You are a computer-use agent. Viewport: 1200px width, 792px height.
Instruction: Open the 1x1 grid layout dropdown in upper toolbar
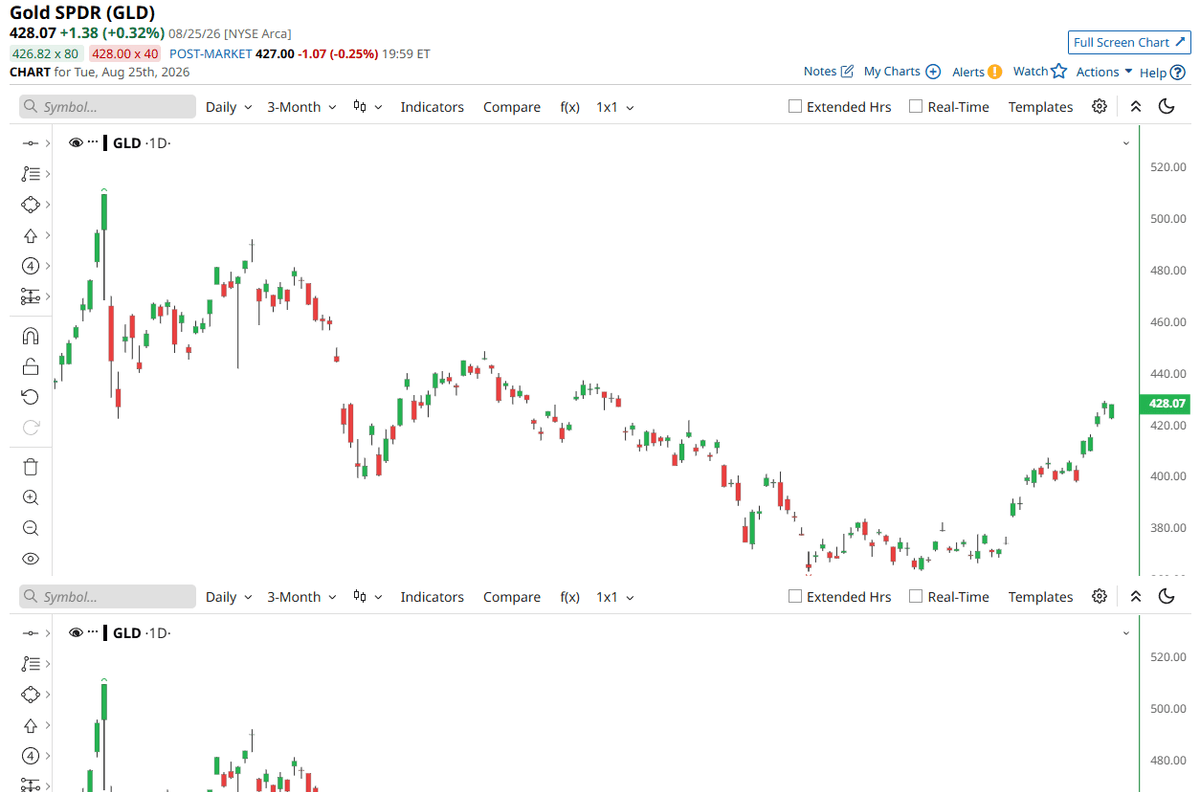click(x=615, y=107)
